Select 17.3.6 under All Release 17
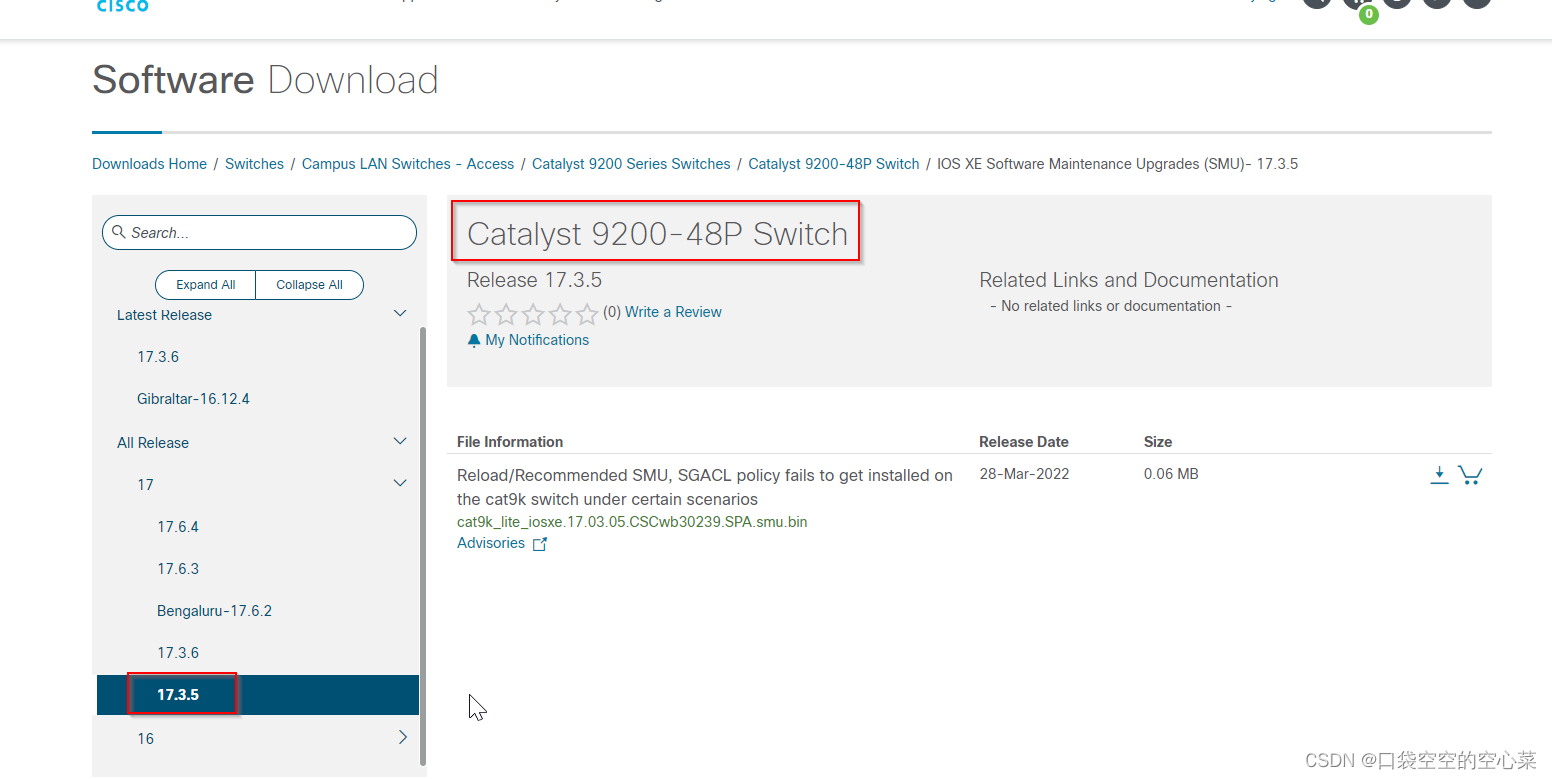The image size is (1552, 779). 178,653
